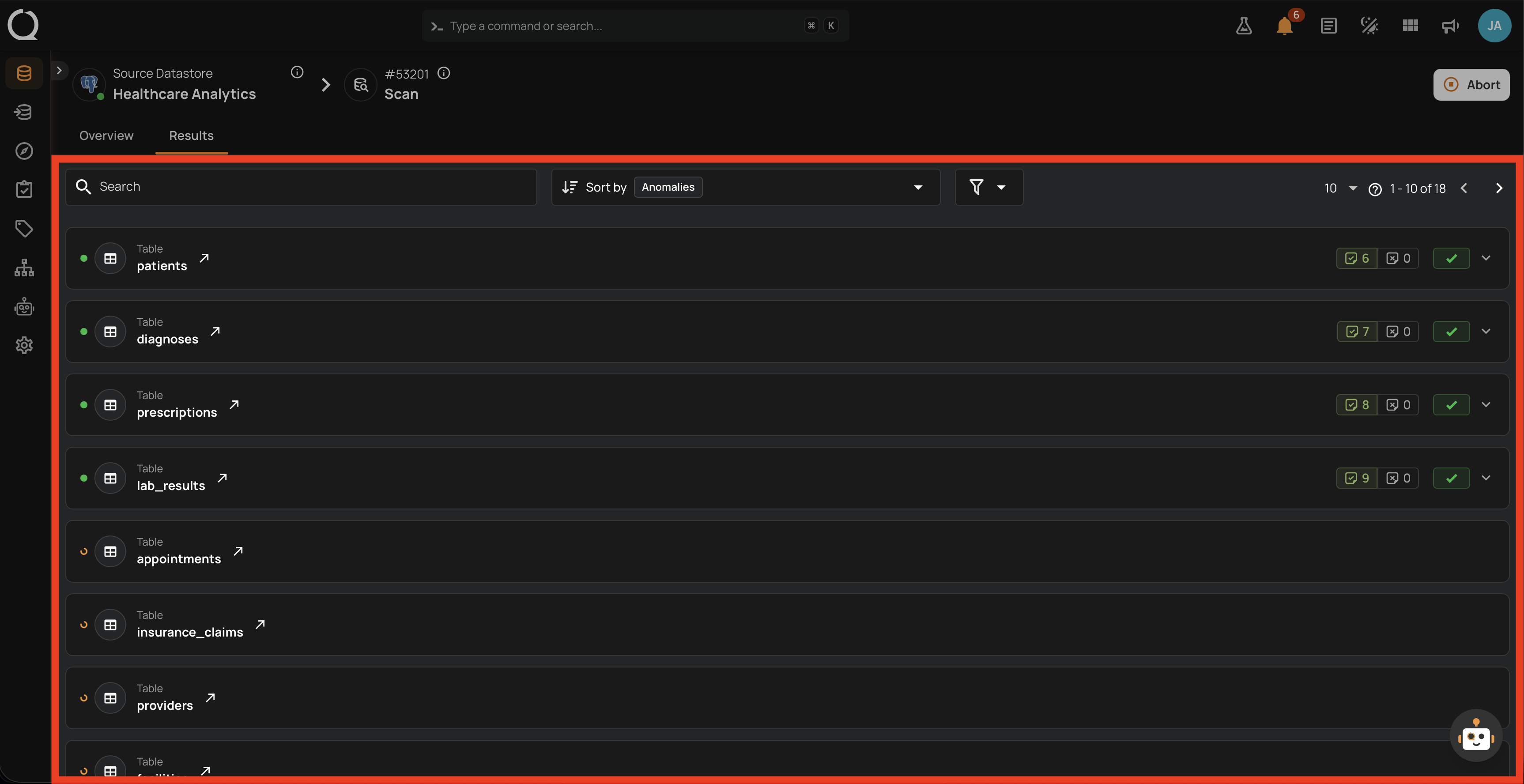Click the Scan operation icon
This screenshot has width=1524, height=784.
pyautogui.click(x=360, y=85)
